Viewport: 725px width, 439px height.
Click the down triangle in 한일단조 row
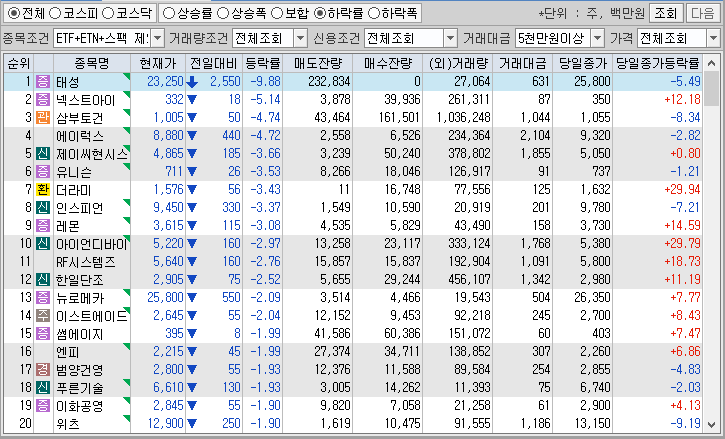(x=192, y=280)
